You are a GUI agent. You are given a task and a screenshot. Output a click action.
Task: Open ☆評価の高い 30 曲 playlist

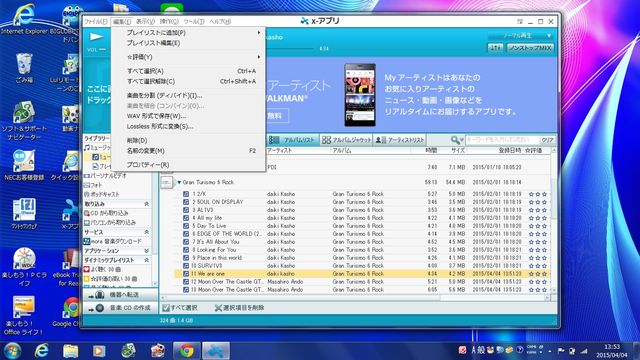[x=111, y=279]
